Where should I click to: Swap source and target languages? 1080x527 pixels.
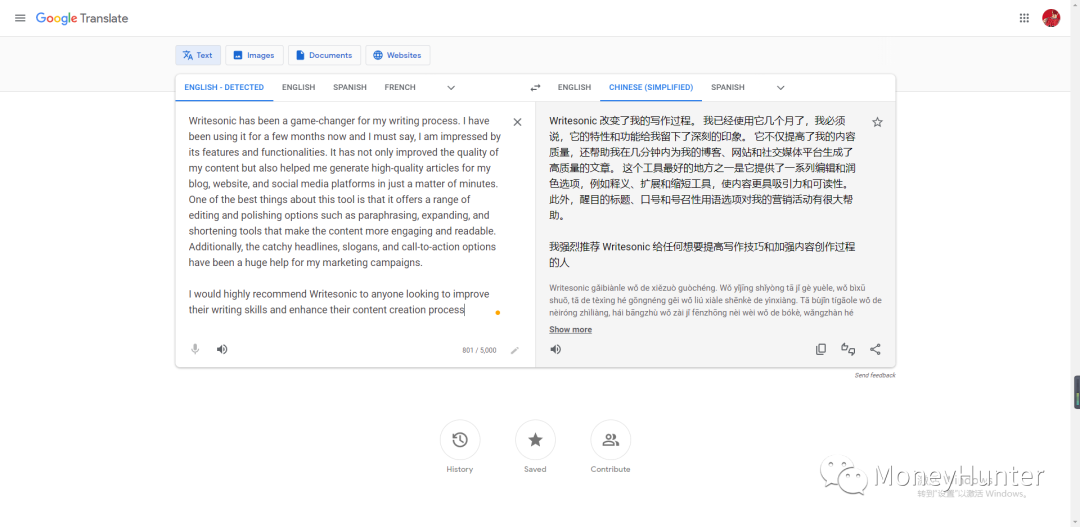(x=535, y=87)
